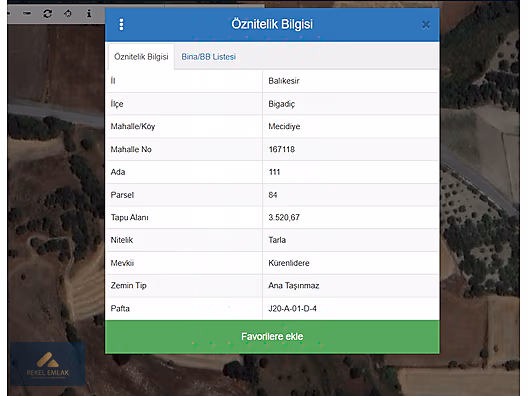Select the value Balıkesir
The image size is (528, 396).
(x=284, y=81)
